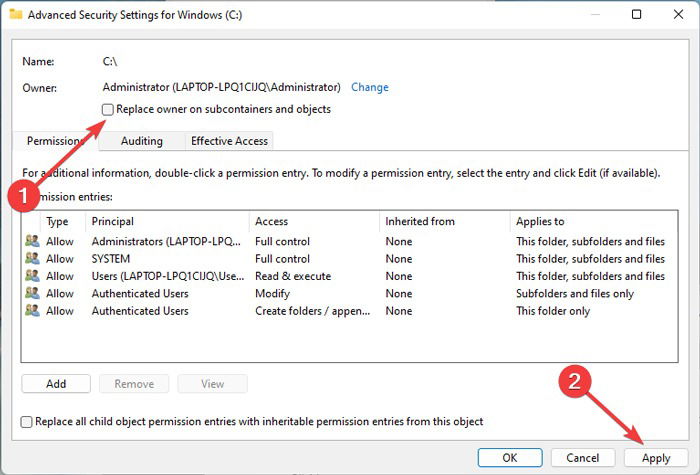Click Full control in the Administrators row
The width and height of the screenshot is (700, 475).
coord(282,242)
